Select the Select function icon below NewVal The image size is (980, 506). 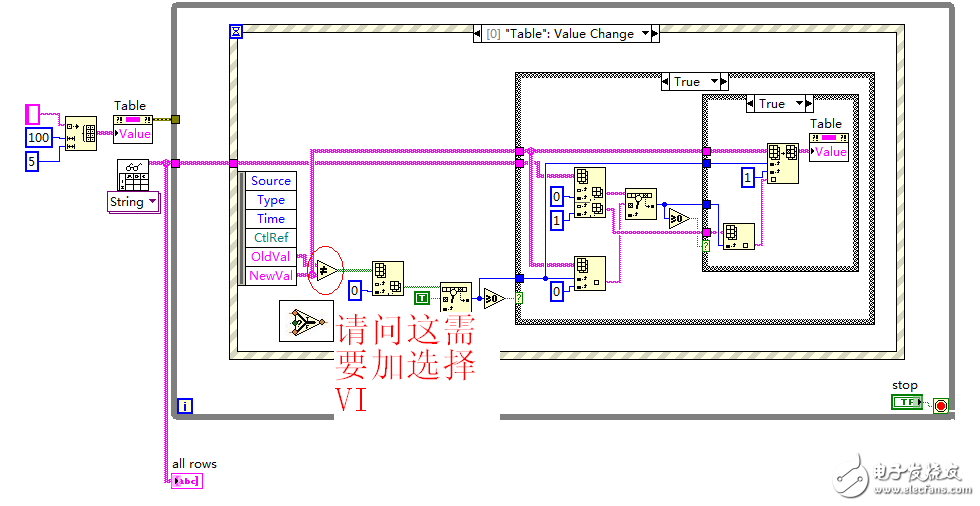coord(306,321)
